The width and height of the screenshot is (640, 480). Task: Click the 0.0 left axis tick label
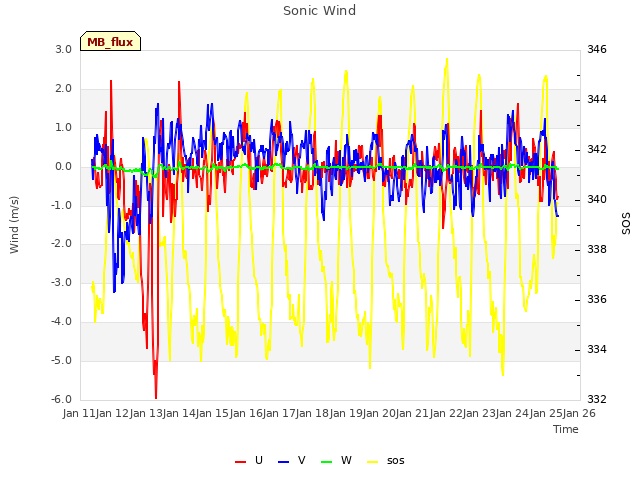63,167
